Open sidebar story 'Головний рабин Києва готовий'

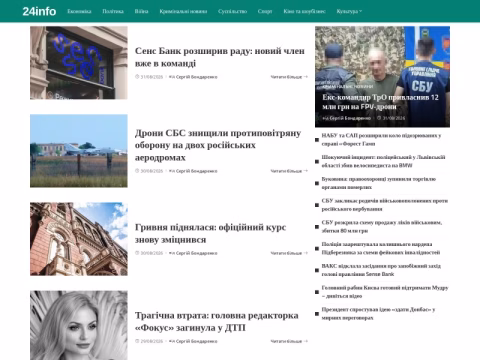coord(385,292)
